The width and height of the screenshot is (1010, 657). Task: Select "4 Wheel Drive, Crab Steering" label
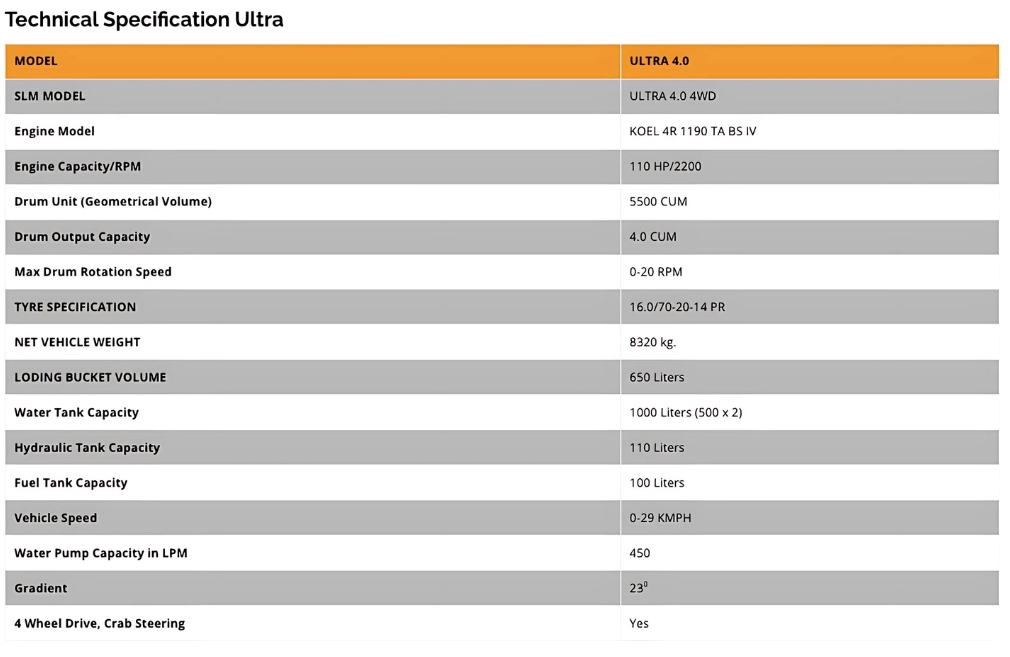coord(99,624)
